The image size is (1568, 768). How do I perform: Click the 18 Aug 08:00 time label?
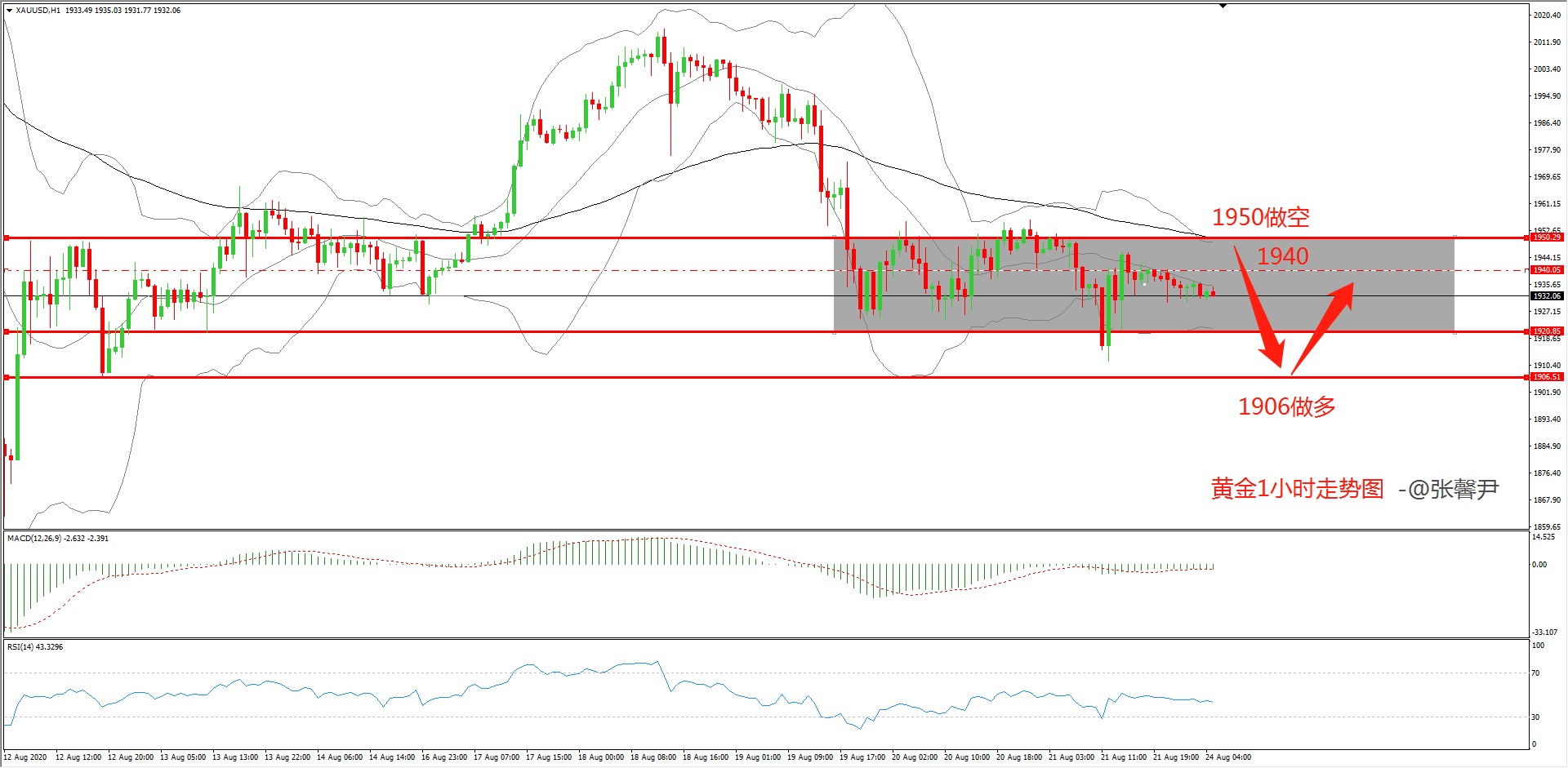[653, 757]
